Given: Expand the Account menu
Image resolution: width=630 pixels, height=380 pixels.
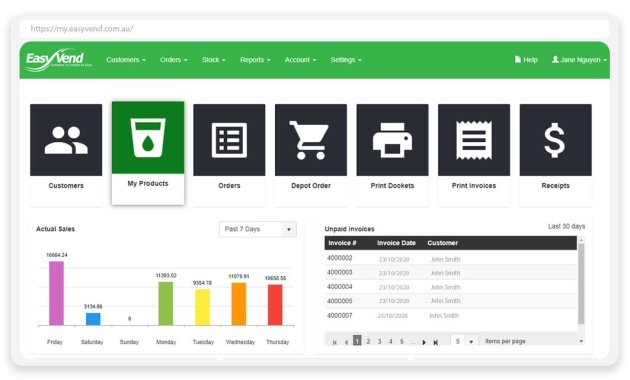Looking at the screenshot, I should pos(300,60).
